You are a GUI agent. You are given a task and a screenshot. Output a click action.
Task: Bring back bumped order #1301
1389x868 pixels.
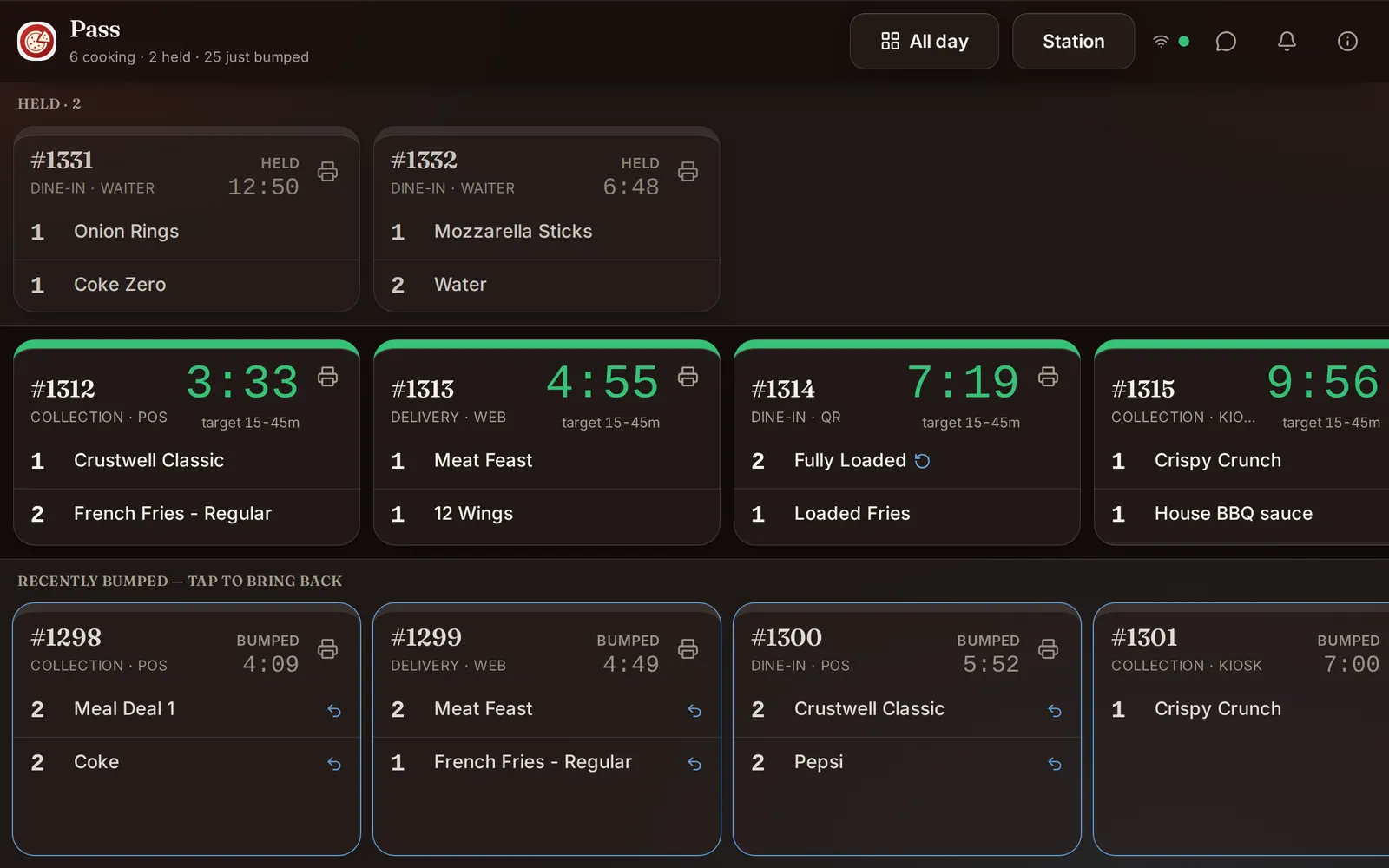[1241, 729]
